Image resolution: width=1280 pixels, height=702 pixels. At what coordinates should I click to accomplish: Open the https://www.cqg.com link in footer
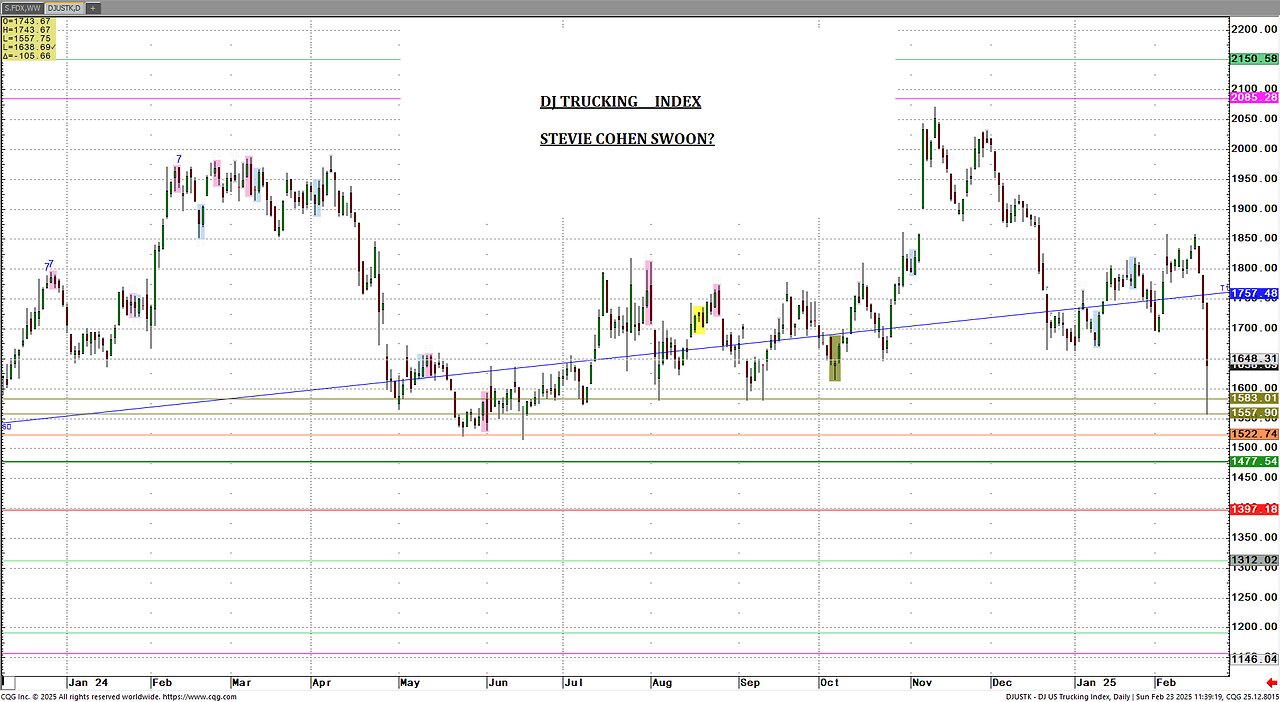click(199, 696)
